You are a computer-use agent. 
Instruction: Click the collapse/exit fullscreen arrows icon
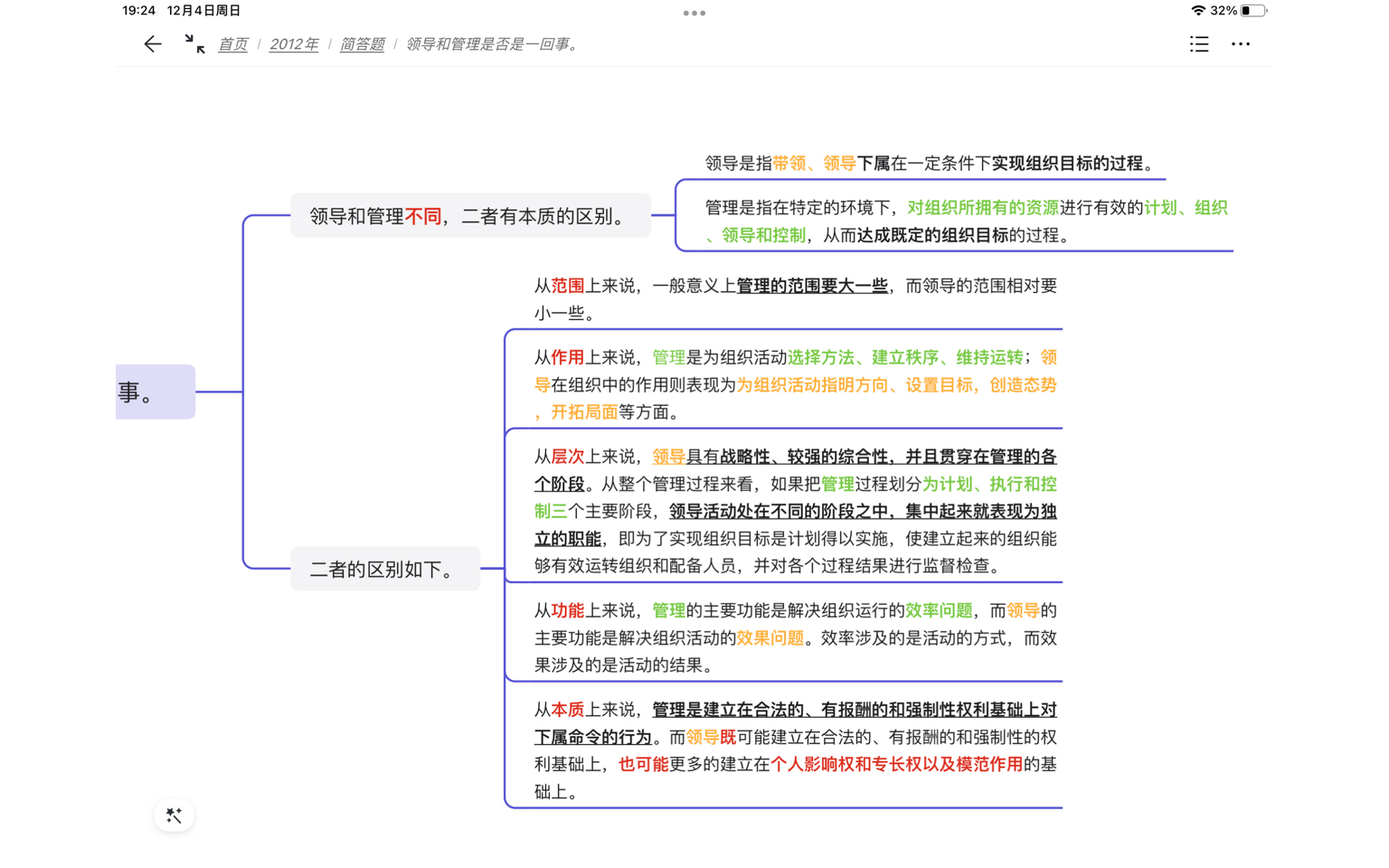[x=194, y=44]
